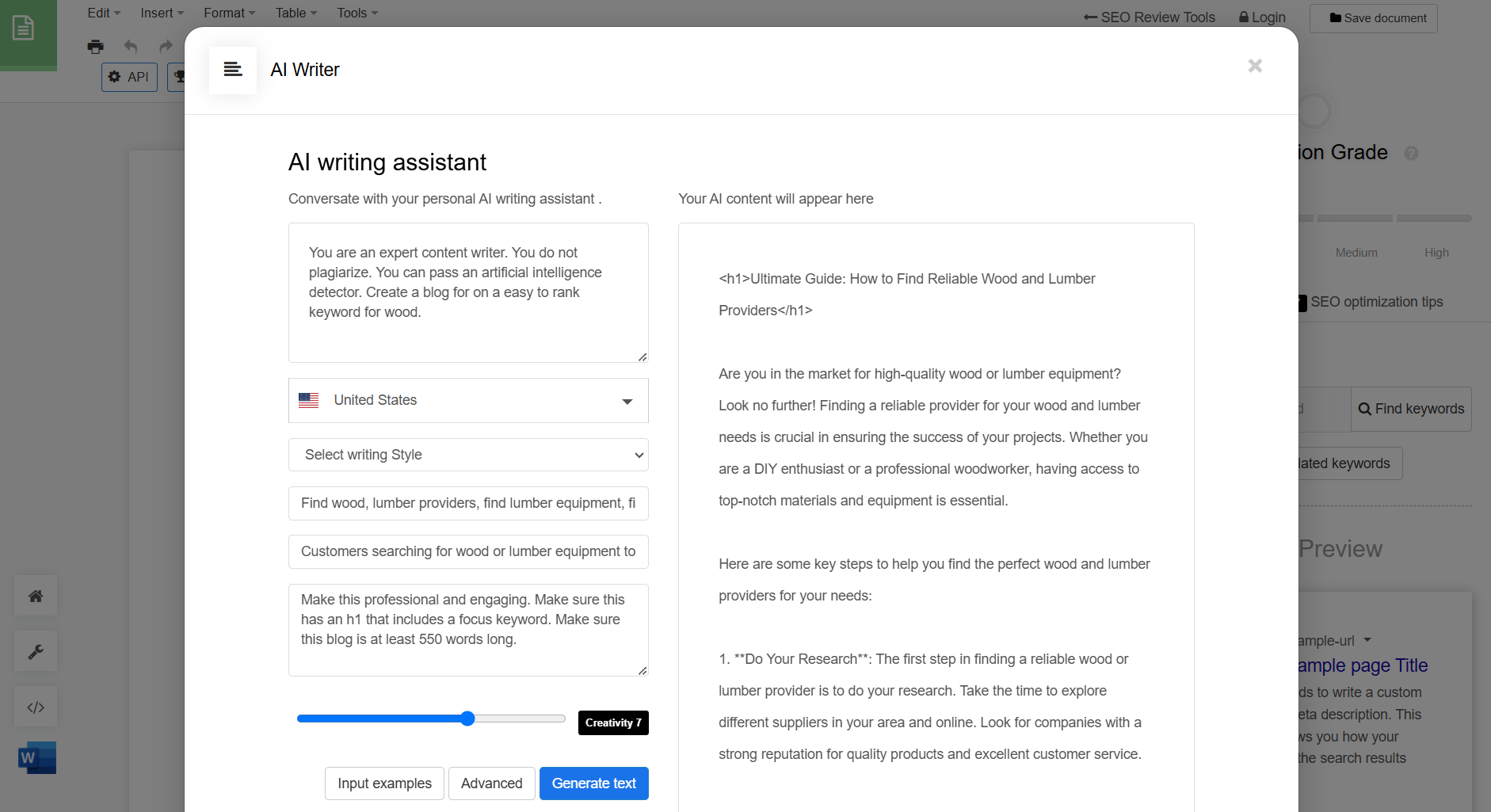Click the redo arrow icon

click(x=165, y=47)
